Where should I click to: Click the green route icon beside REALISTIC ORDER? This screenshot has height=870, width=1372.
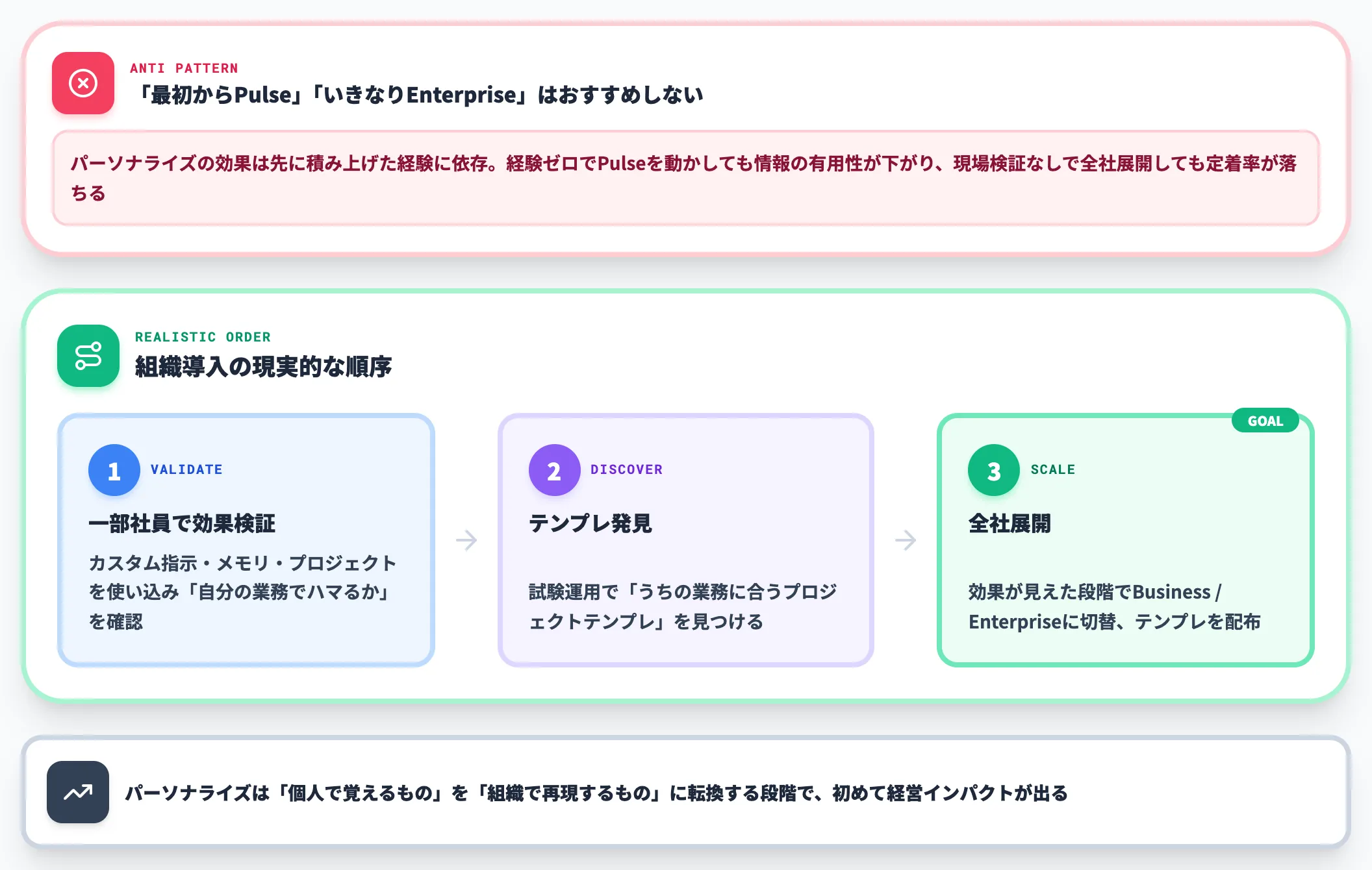point(88,356)
